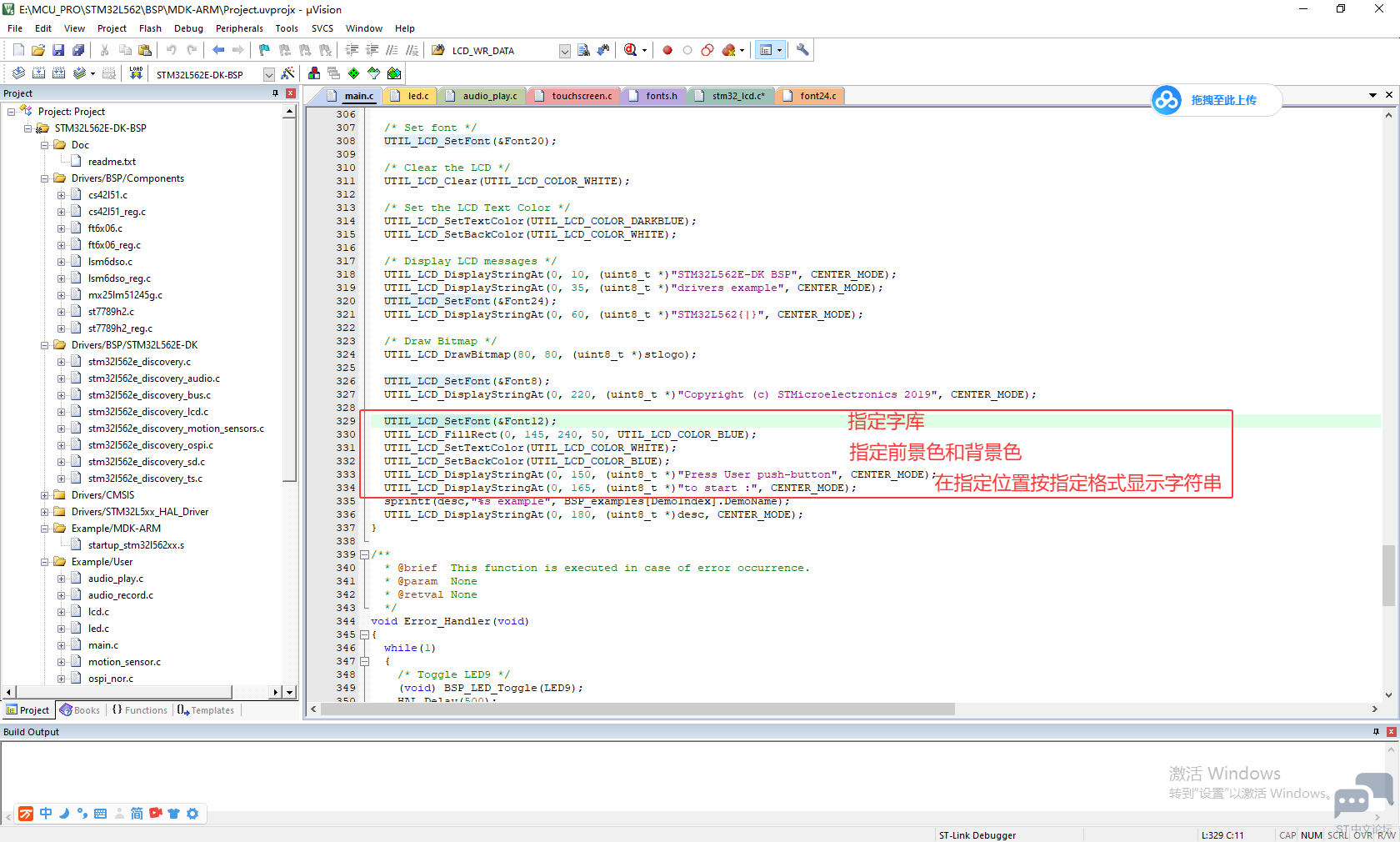The height and width of the screenshot is (842, 1400).
Task: Expand the Drivers/STM32L5xx_HAL_Driver folder
Action: [45, 512]
